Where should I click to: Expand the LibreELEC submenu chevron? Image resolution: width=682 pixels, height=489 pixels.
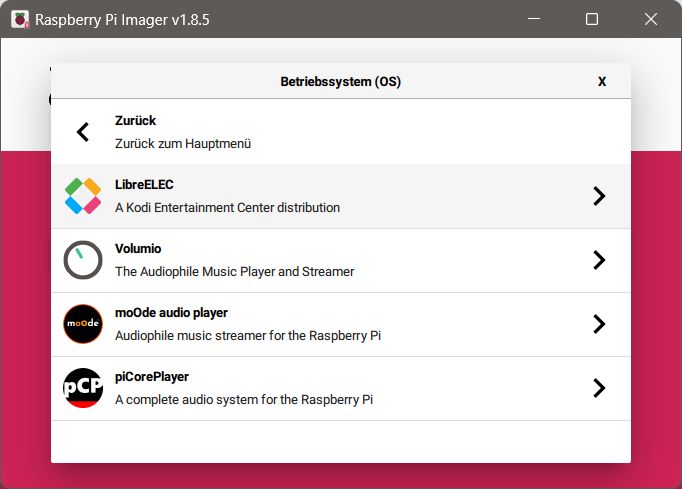(x=599, y=196)
